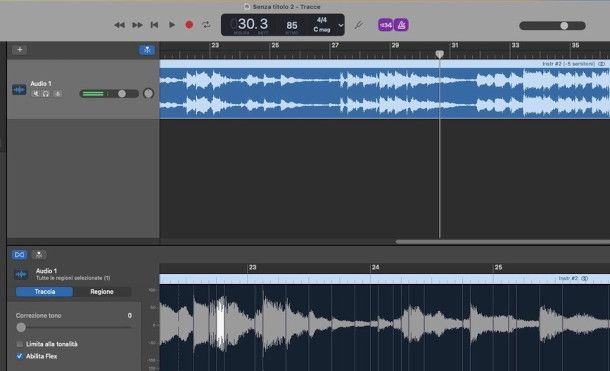Switch to the Traccia tab
This screenshot has height=371, width=610.
click(x=44, y=292)
